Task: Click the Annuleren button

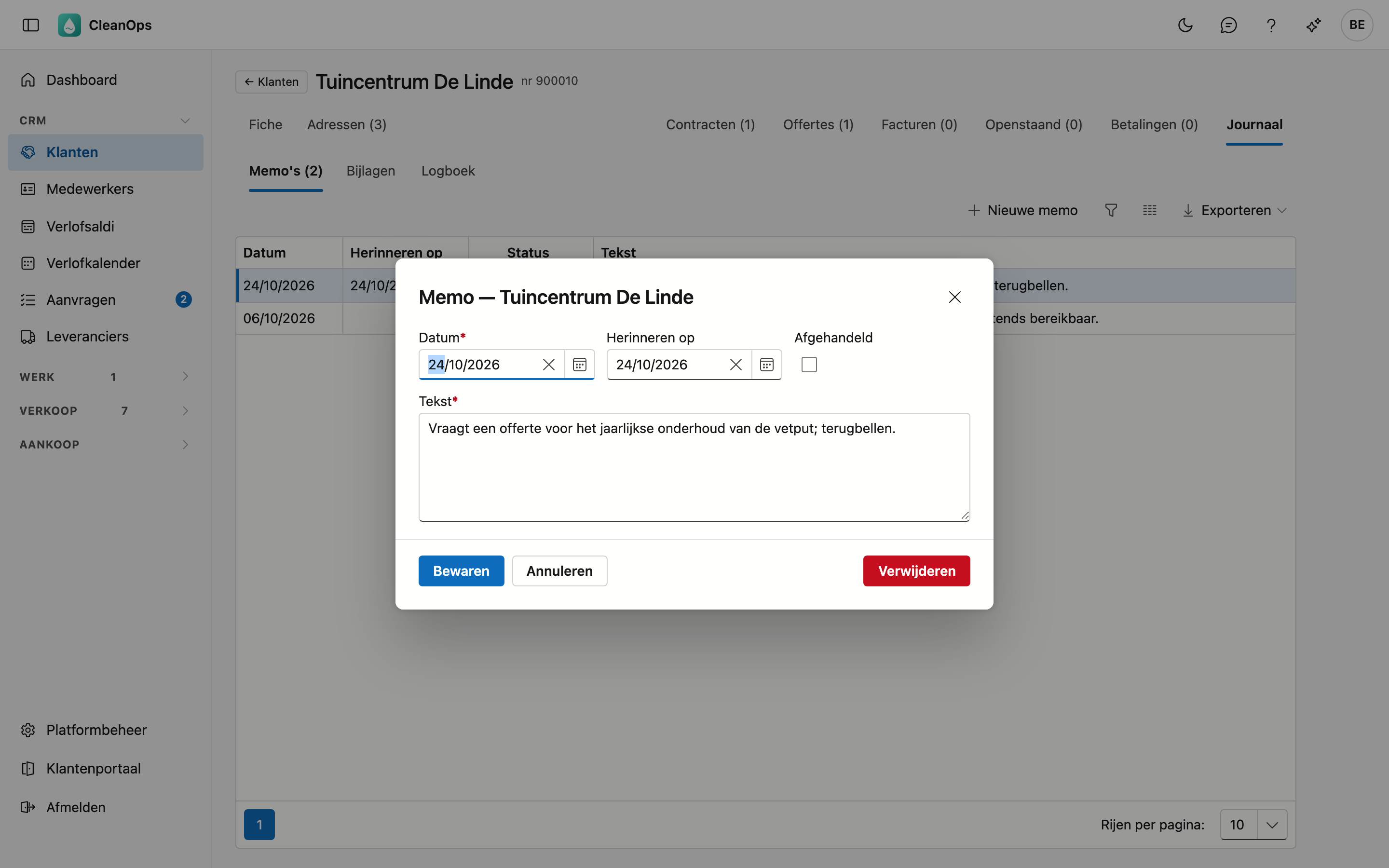Action: point(559,570)
